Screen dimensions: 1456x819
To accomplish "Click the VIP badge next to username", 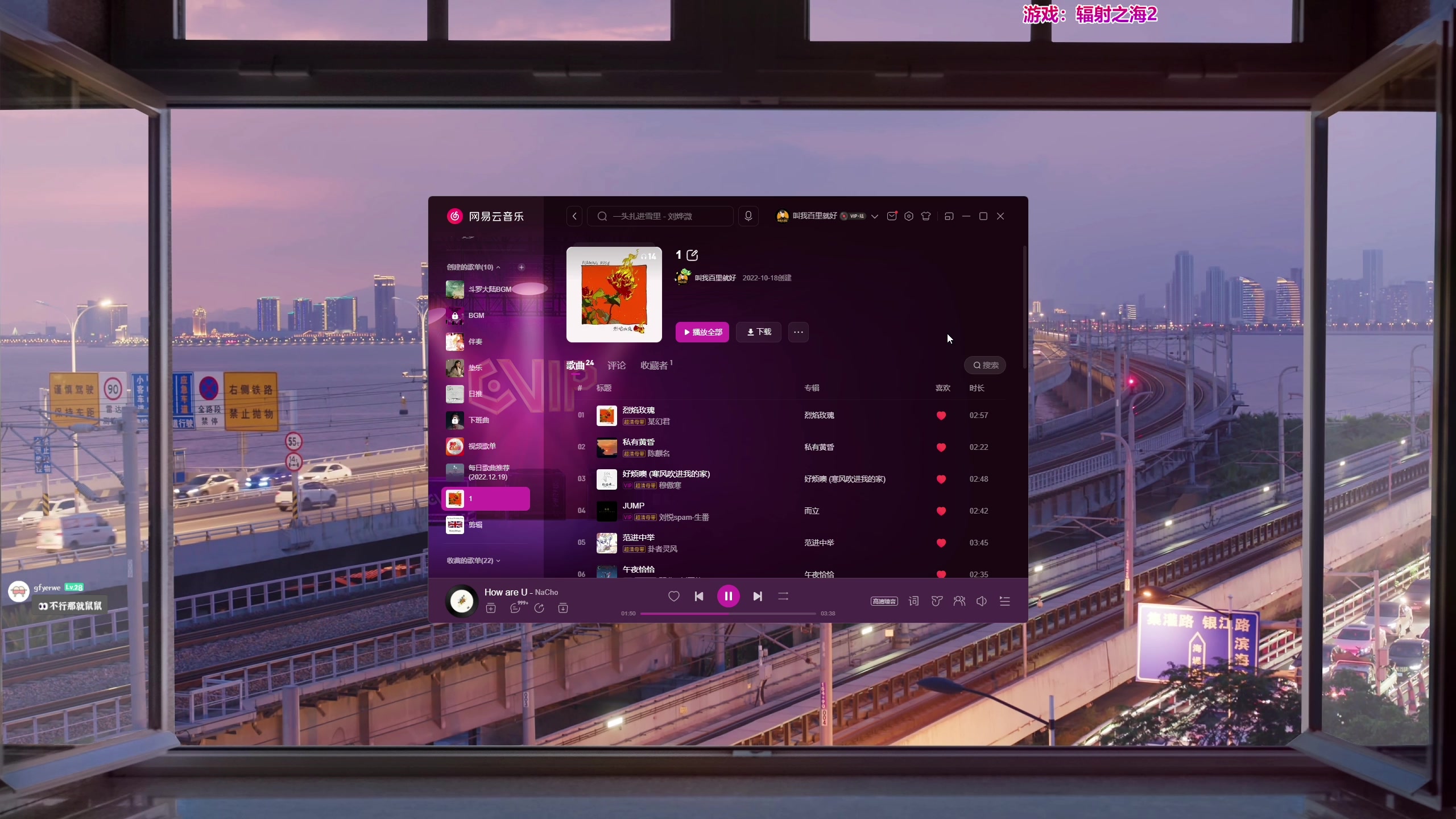I will click(853, 216).
